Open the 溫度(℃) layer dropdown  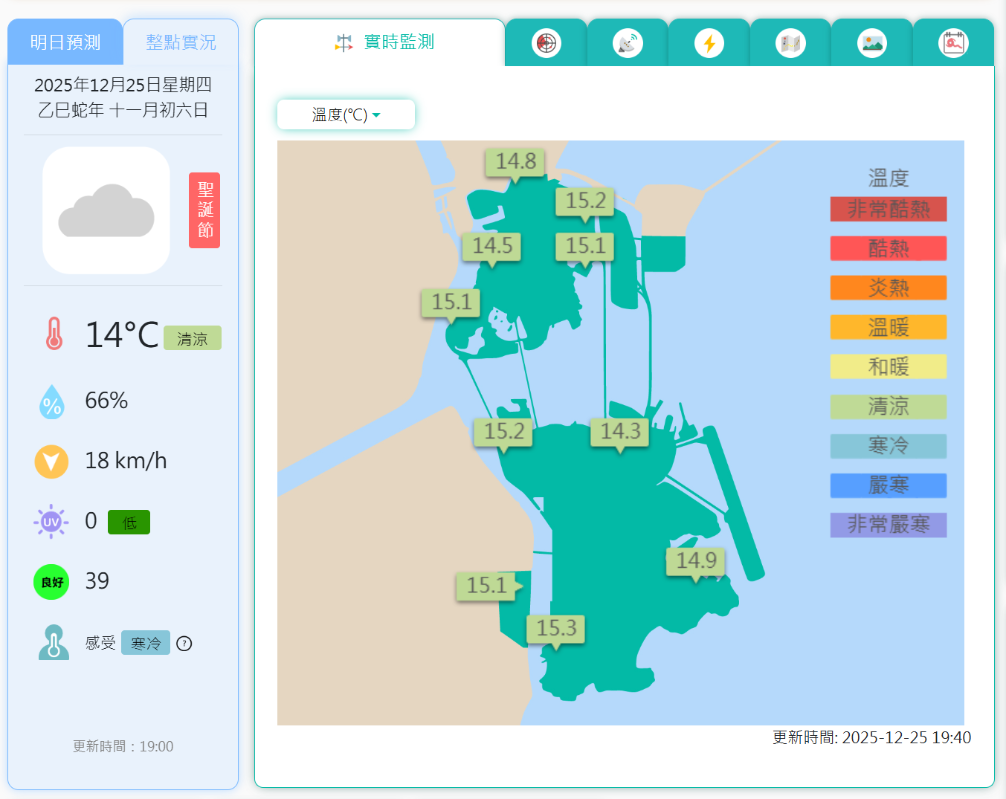coord(346,114)
